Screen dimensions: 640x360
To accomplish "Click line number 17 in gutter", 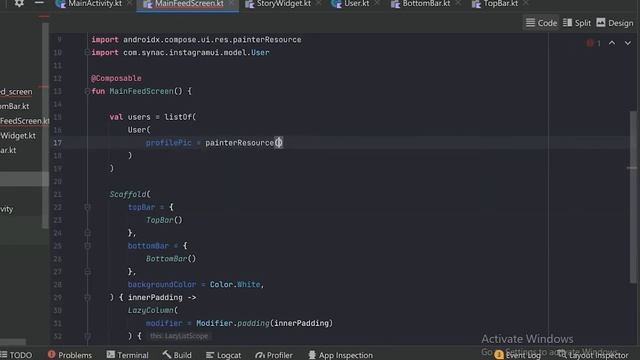I will 58,143.
